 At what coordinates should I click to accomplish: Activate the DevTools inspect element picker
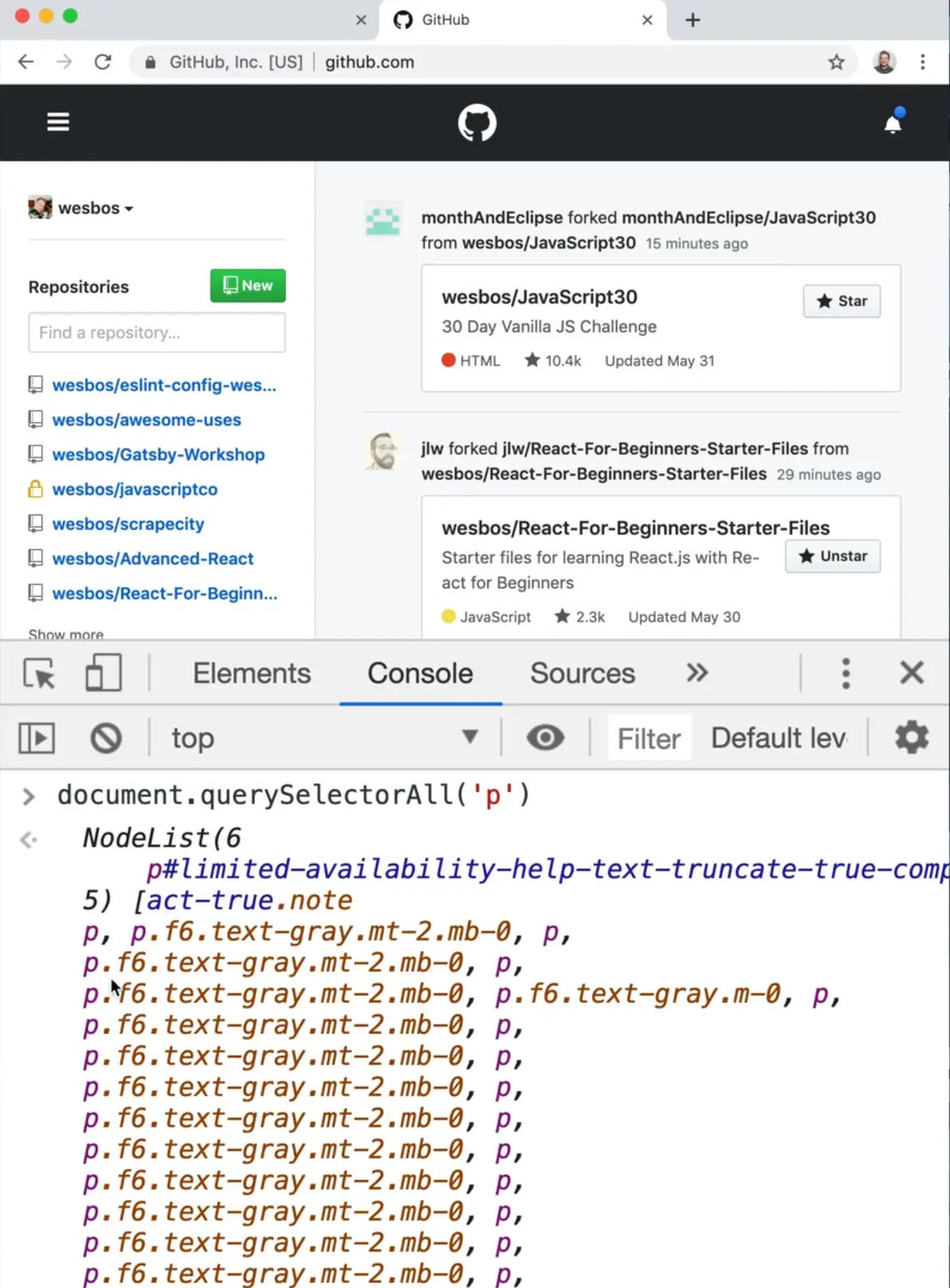pos(39,674)
